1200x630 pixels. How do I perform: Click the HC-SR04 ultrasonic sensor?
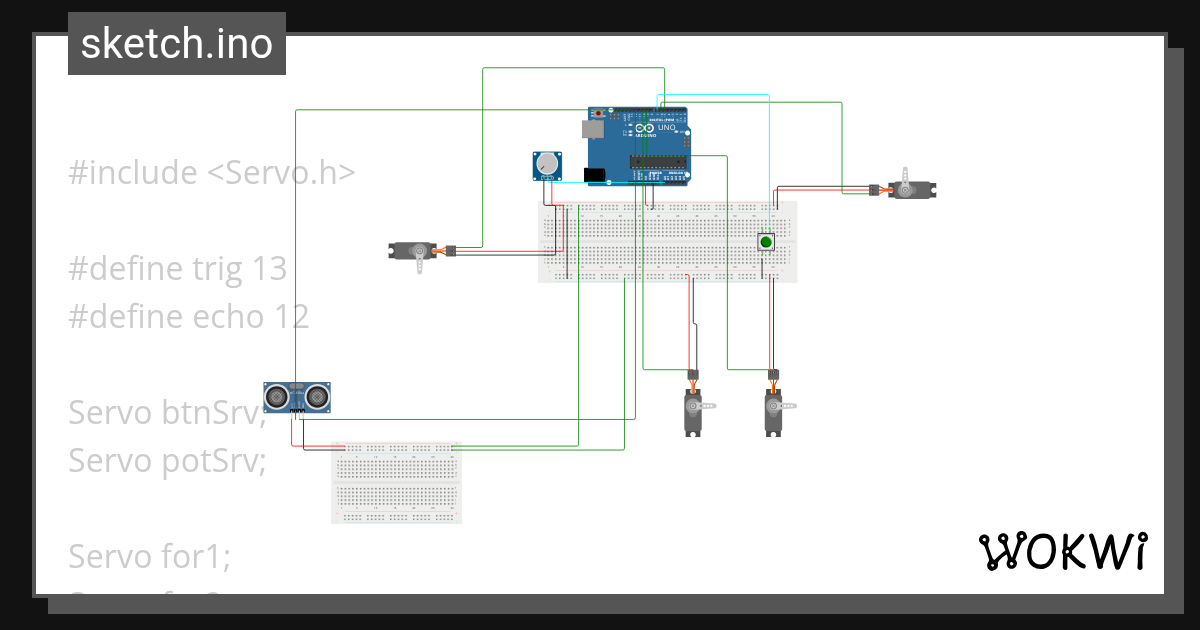[297, 398]
